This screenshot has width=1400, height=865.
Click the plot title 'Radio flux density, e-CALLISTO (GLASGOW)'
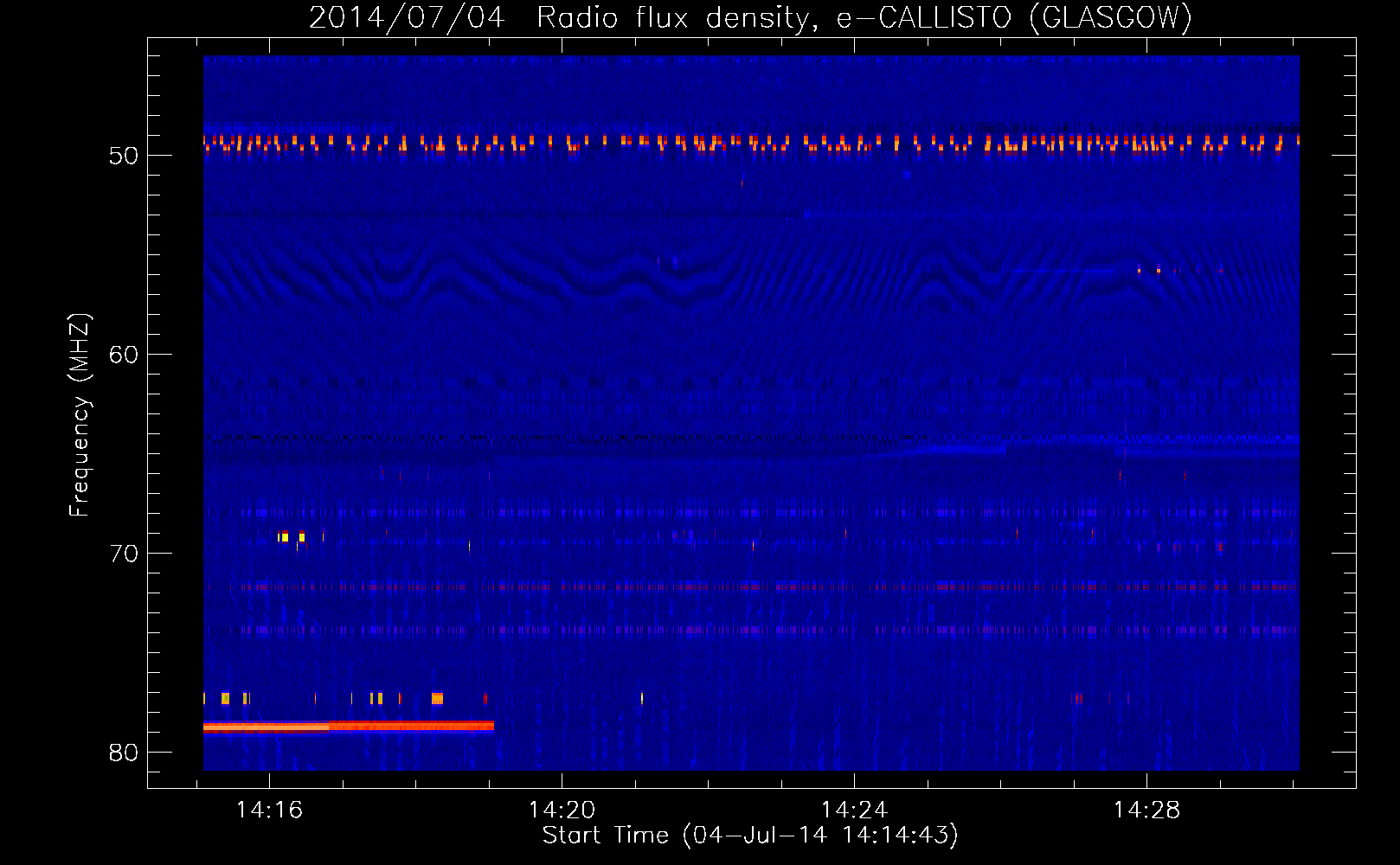(x=864, y=17)
